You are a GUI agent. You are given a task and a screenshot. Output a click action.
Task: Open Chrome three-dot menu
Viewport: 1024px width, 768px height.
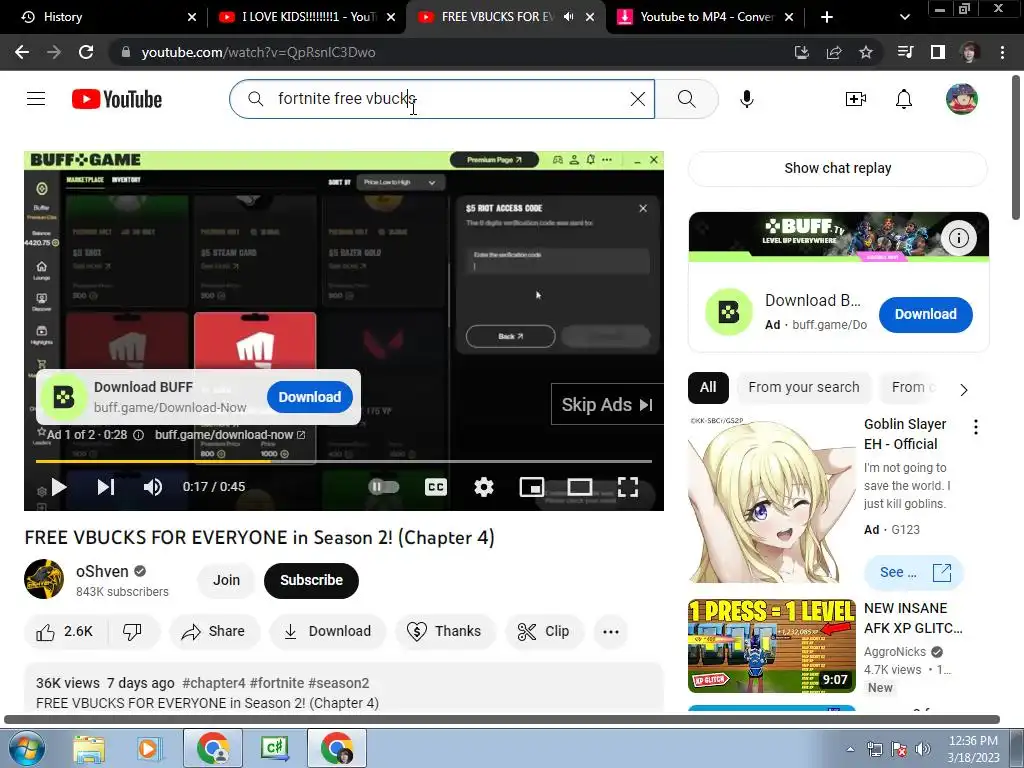pos(1002,52)
